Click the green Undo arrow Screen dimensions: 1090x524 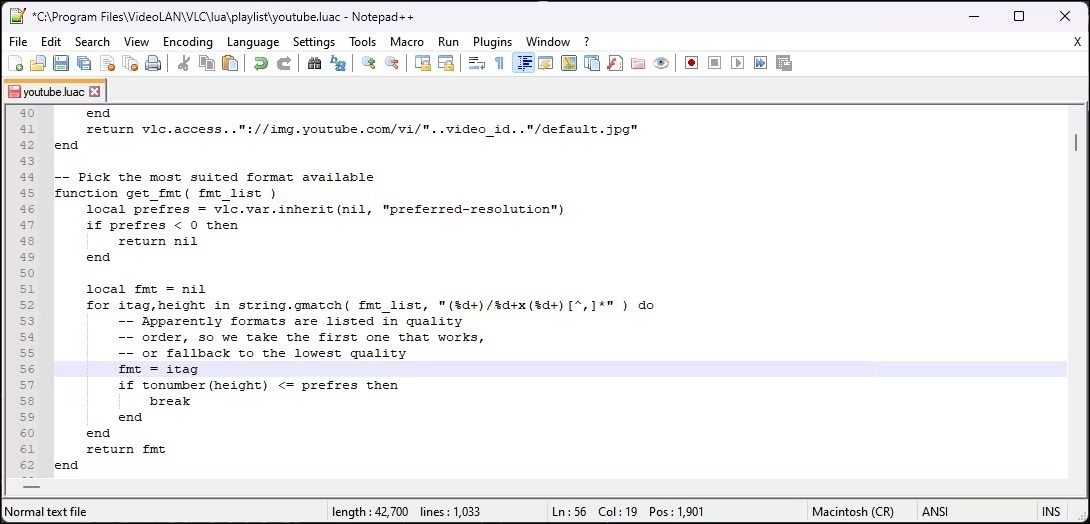(261, 63)
